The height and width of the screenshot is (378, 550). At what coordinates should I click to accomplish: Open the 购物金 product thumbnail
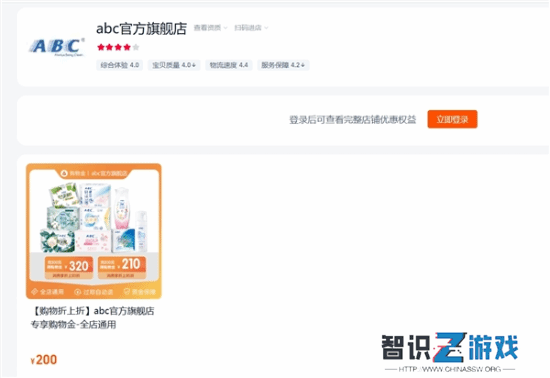pyautogui.click(x=94, y=231)
